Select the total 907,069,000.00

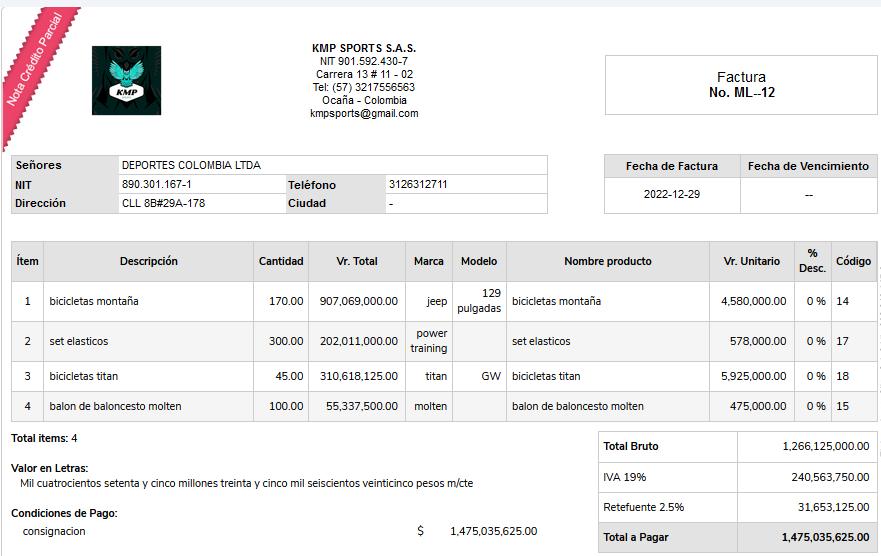[x=358, y=301]
